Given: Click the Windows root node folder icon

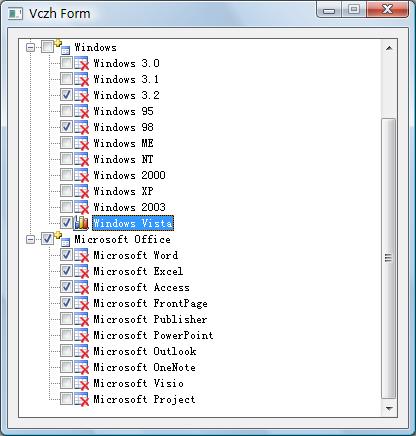Looking at the screenshot, I should [63, 47].
